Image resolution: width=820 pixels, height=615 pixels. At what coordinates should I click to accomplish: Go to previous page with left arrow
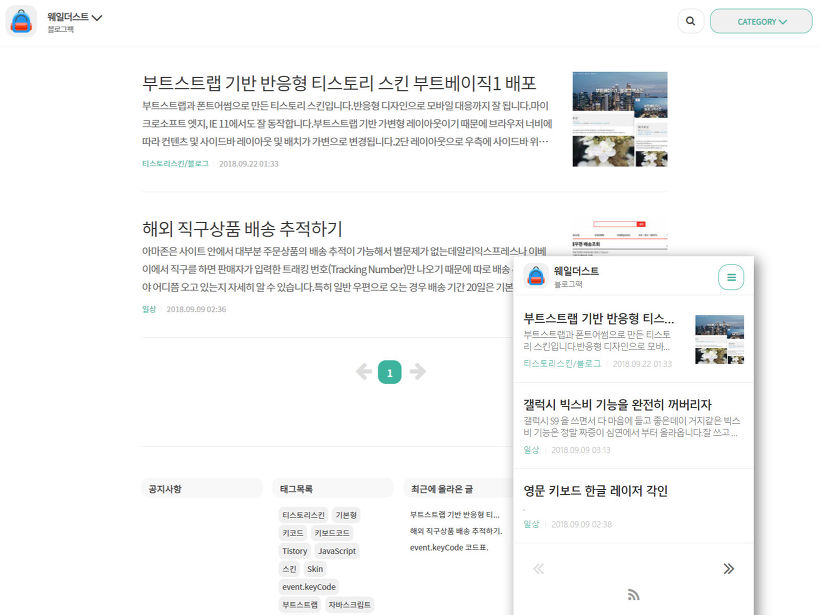coord(364,372)
